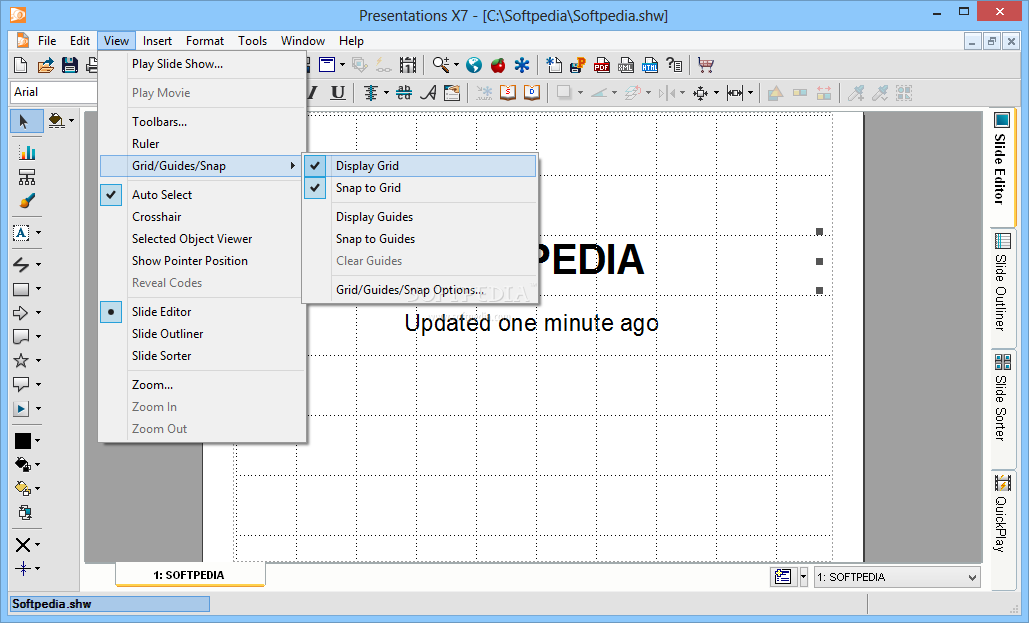Click the red apple toolbar icon
Viewport: 1029px width, 623px height.
tap(498, 65)
